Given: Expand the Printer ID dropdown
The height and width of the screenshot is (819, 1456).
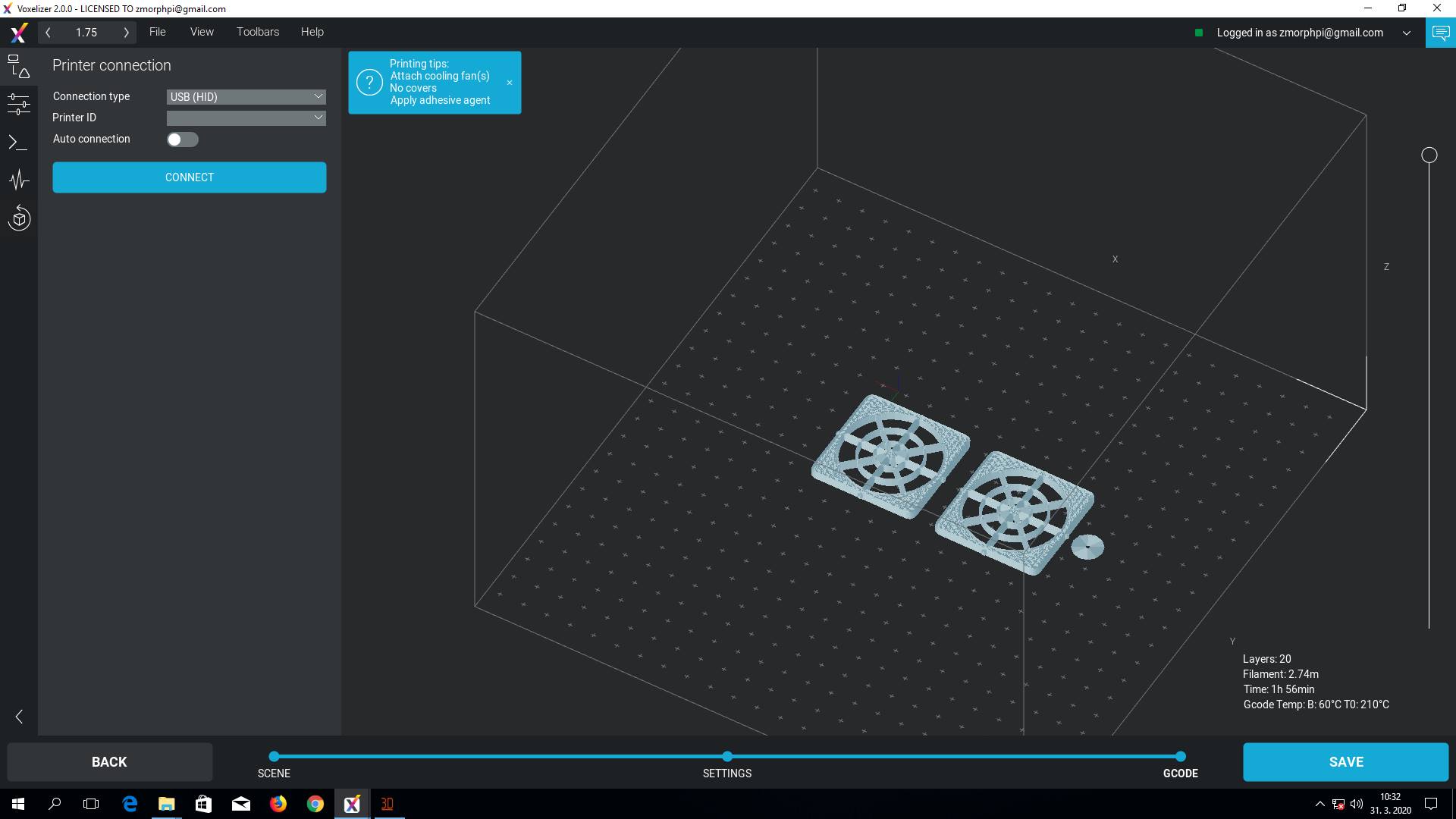Looking at the screenshot, I should (x=246, y=118).
